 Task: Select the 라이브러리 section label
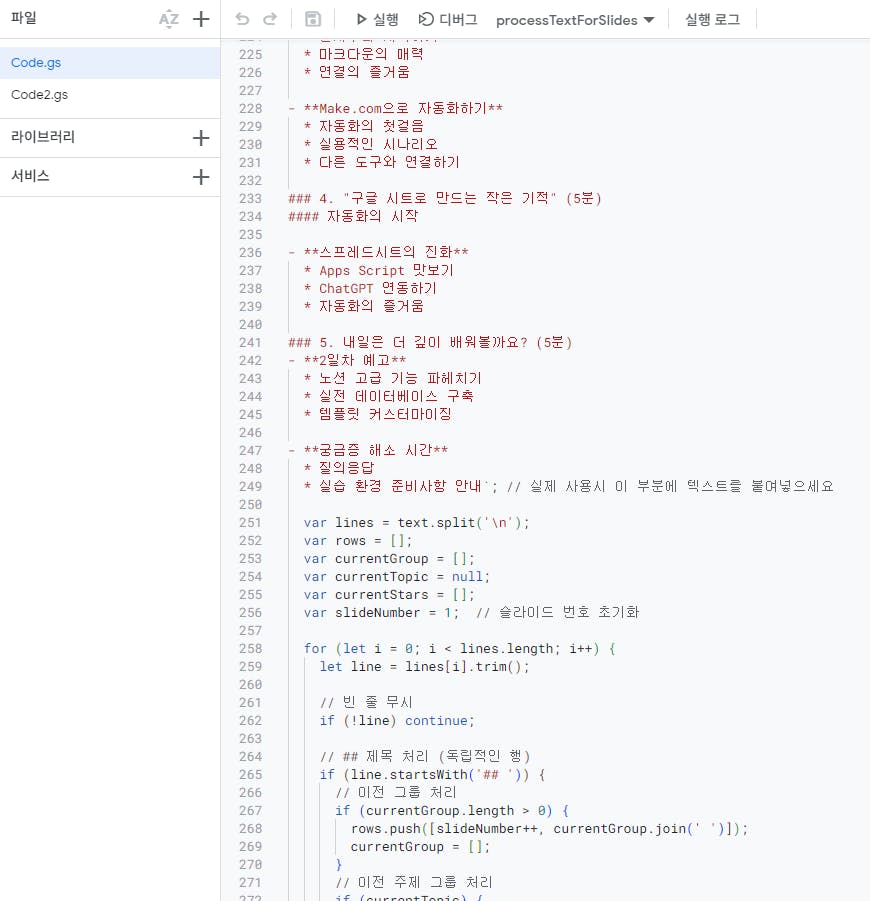[x=43, y=137]
